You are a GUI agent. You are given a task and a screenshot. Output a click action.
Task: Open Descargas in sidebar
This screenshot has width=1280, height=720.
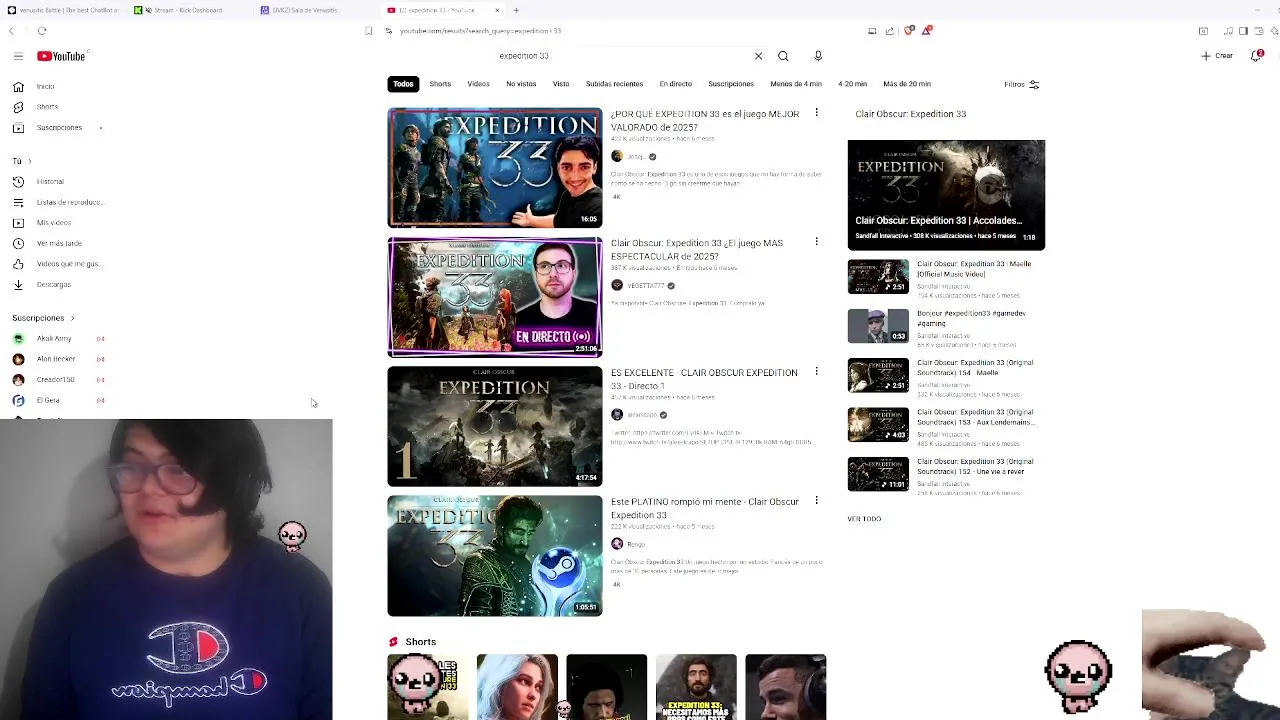tap(54, 285)
